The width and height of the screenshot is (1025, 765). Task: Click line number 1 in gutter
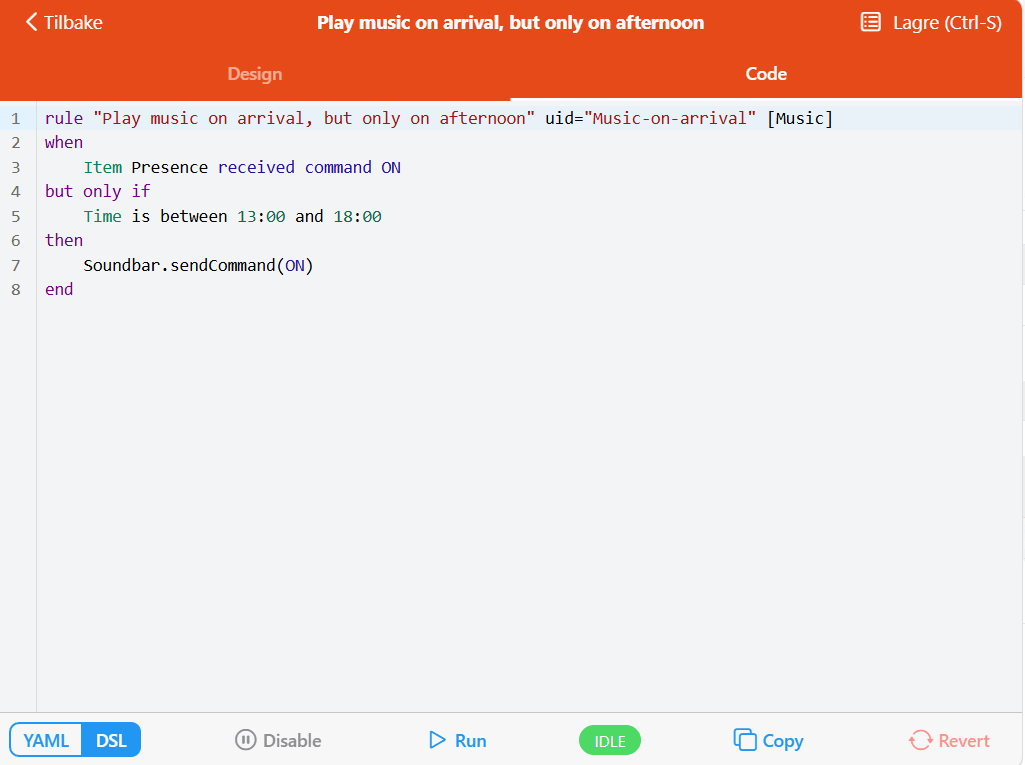(x=16, y=118)
